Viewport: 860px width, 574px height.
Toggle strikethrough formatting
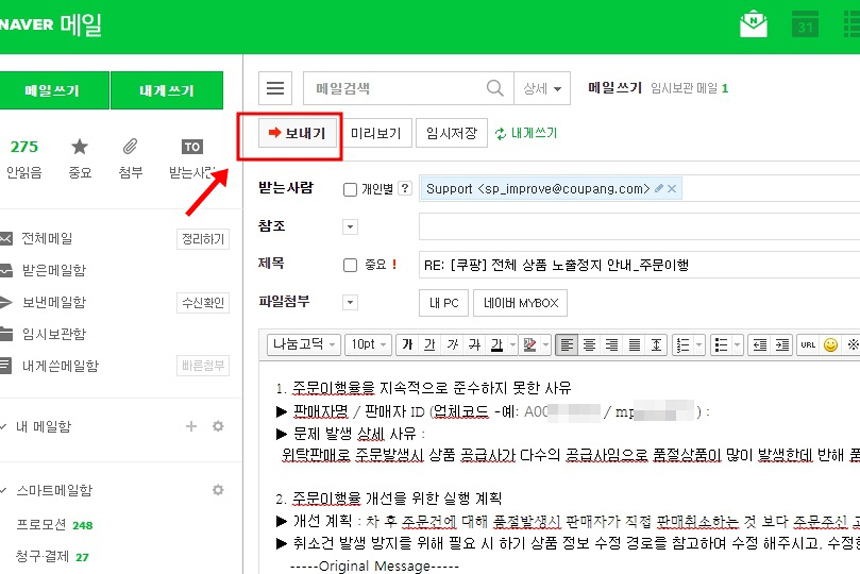coord(475,345)
